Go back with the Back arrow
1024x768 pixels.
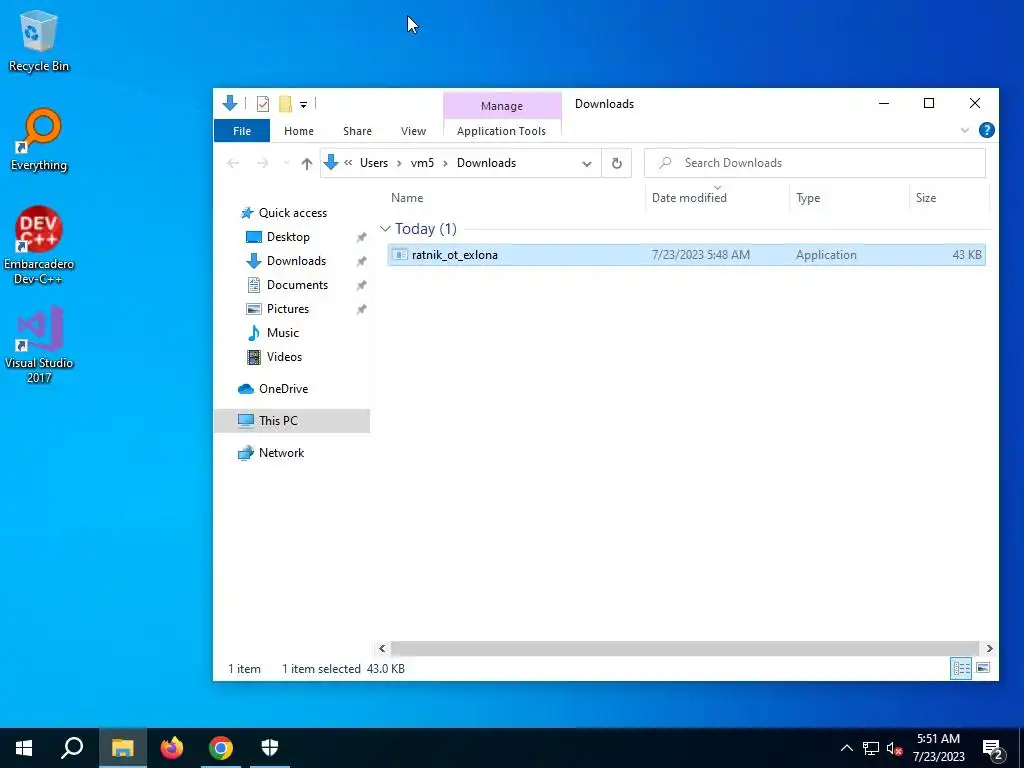click(232, 163)
